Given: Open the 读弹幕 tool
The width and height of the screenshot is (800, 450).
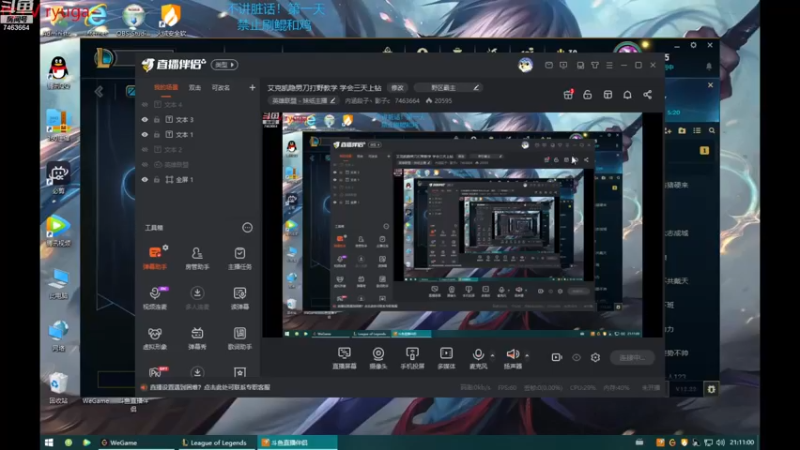Looking at the screenshot, I should 239,298.
